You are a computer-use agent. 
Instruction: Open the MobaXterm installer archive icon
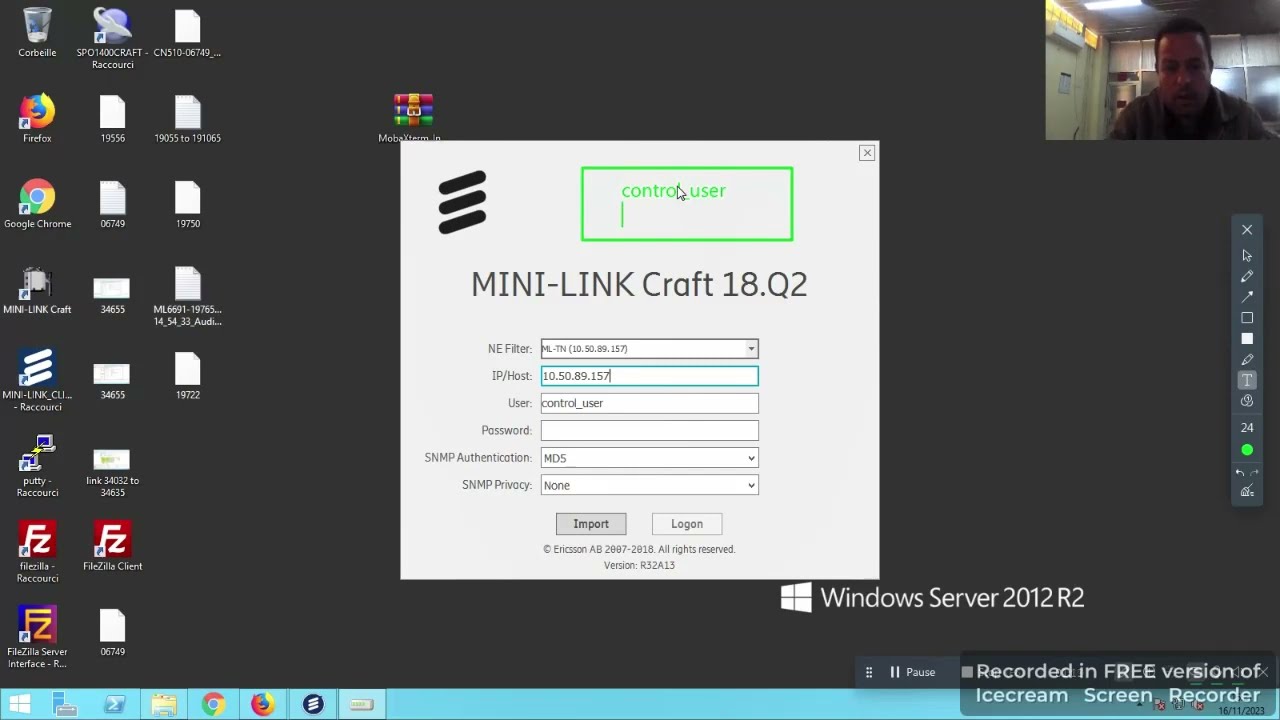click(x=412, y=118)
